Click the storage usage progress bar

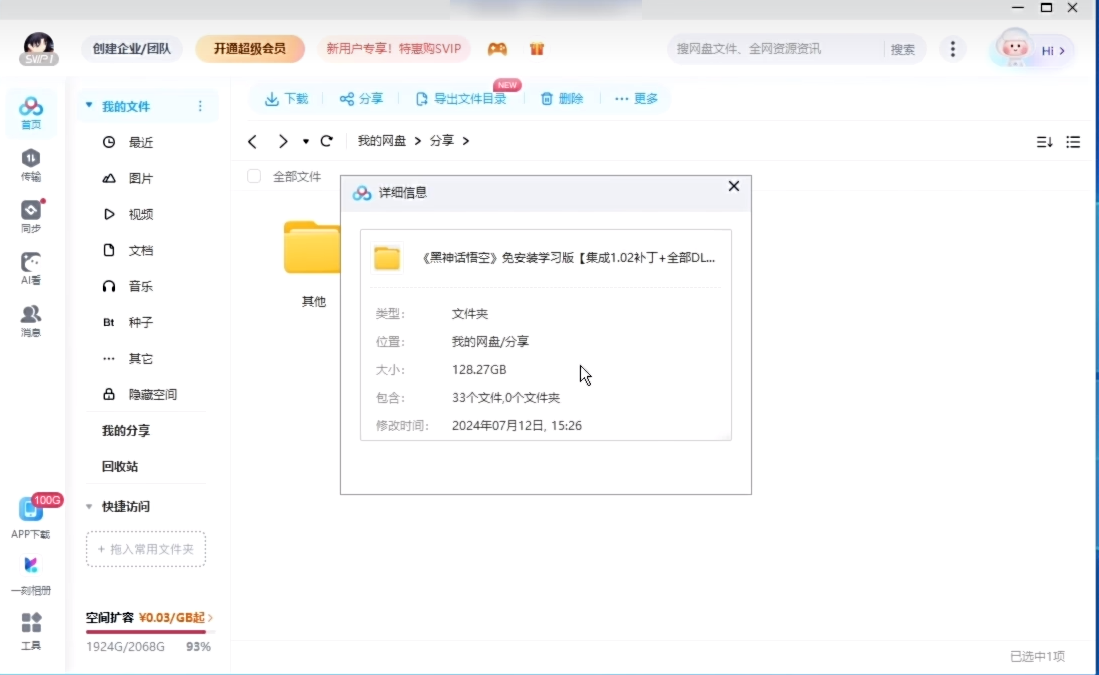click(x=146, y=632)
